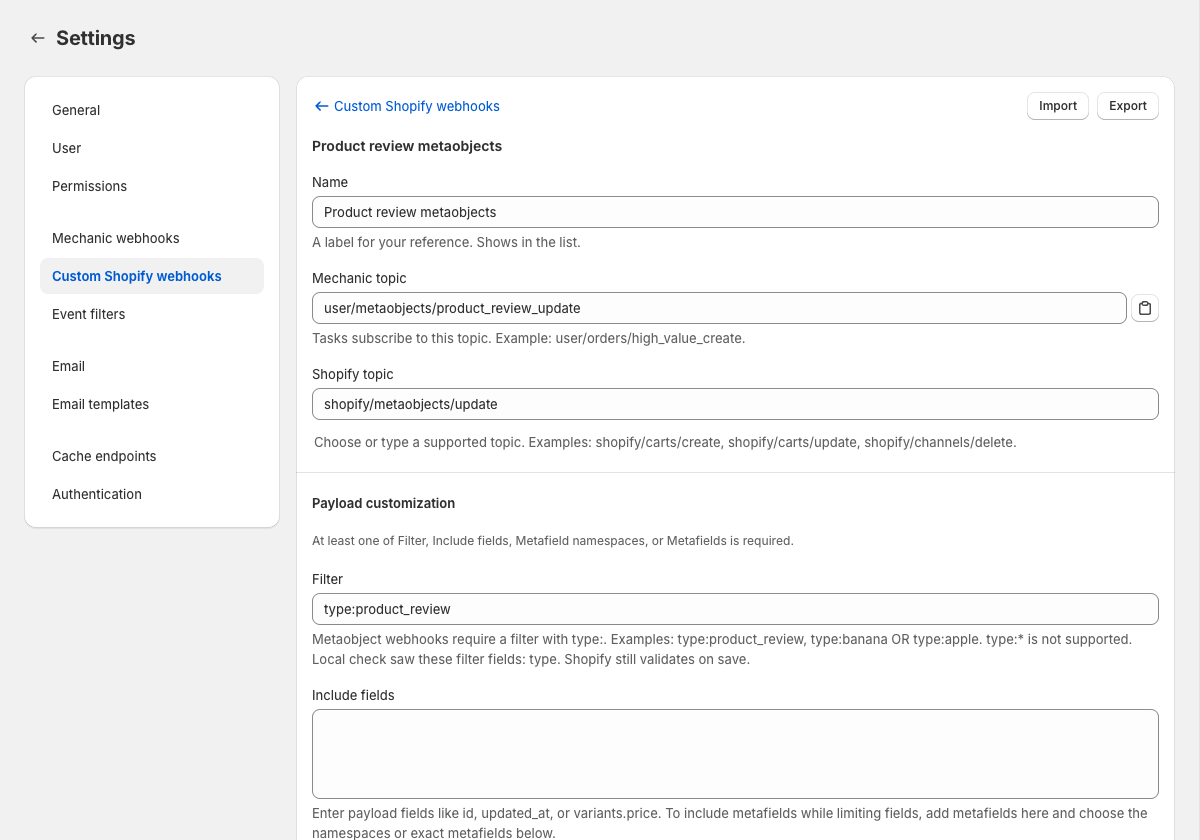Click the Product review metaobjects heading
The image size is (1200, 840).
coord(407,146)
